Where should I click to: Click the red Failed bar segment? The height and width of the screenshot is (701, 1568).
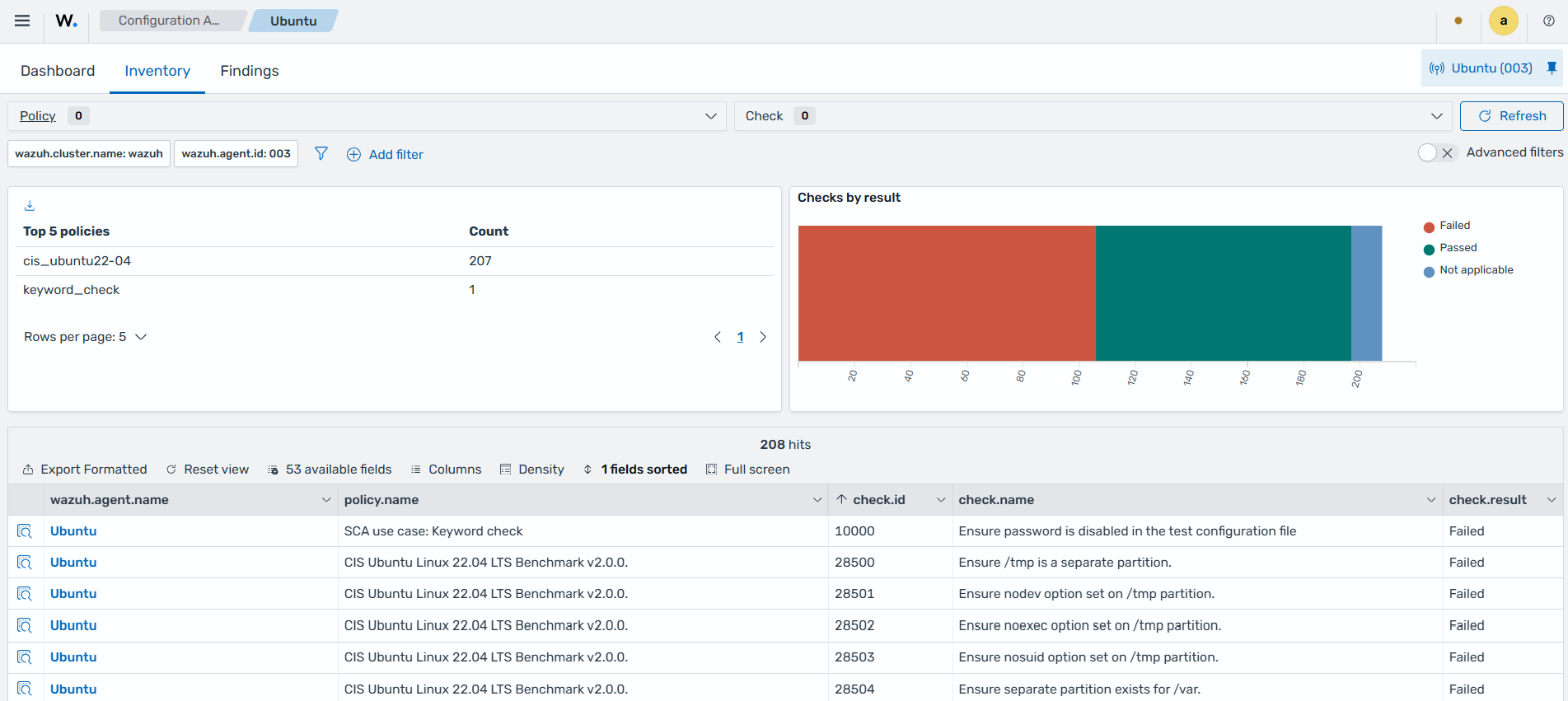[947, 292]
